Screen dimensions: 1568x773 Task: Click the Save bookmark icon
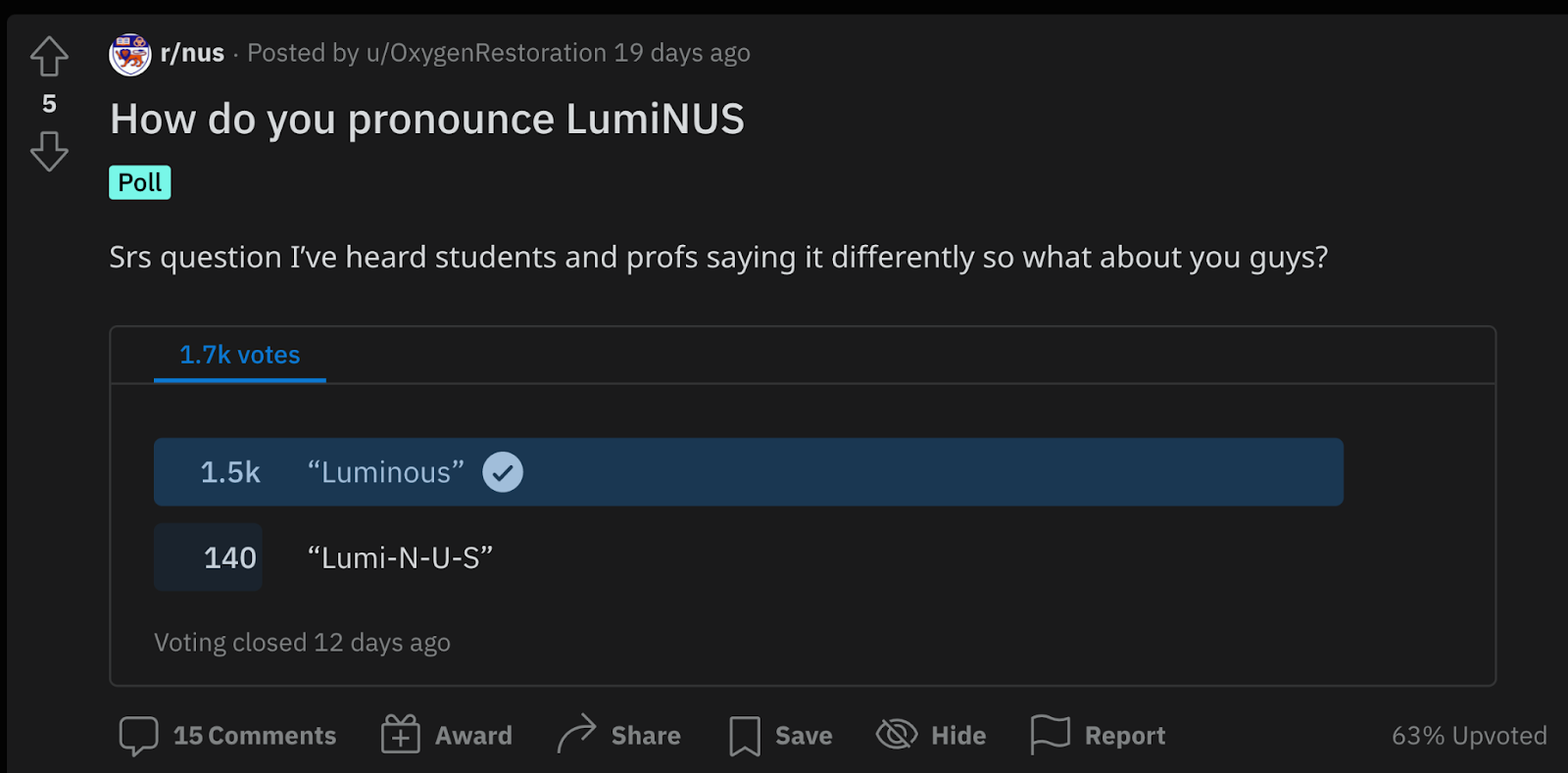point(744,736)
